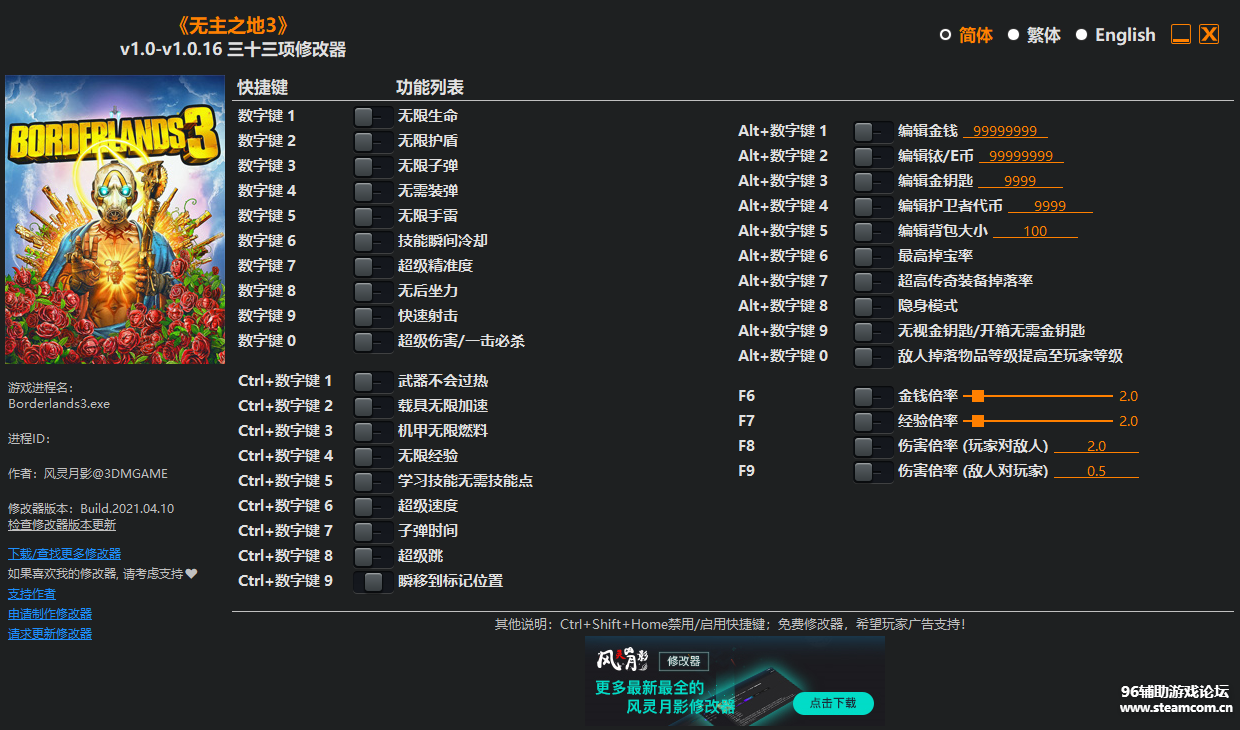Toggle 敌人掉落物品等级提高至玩家等级 switch

872,356
